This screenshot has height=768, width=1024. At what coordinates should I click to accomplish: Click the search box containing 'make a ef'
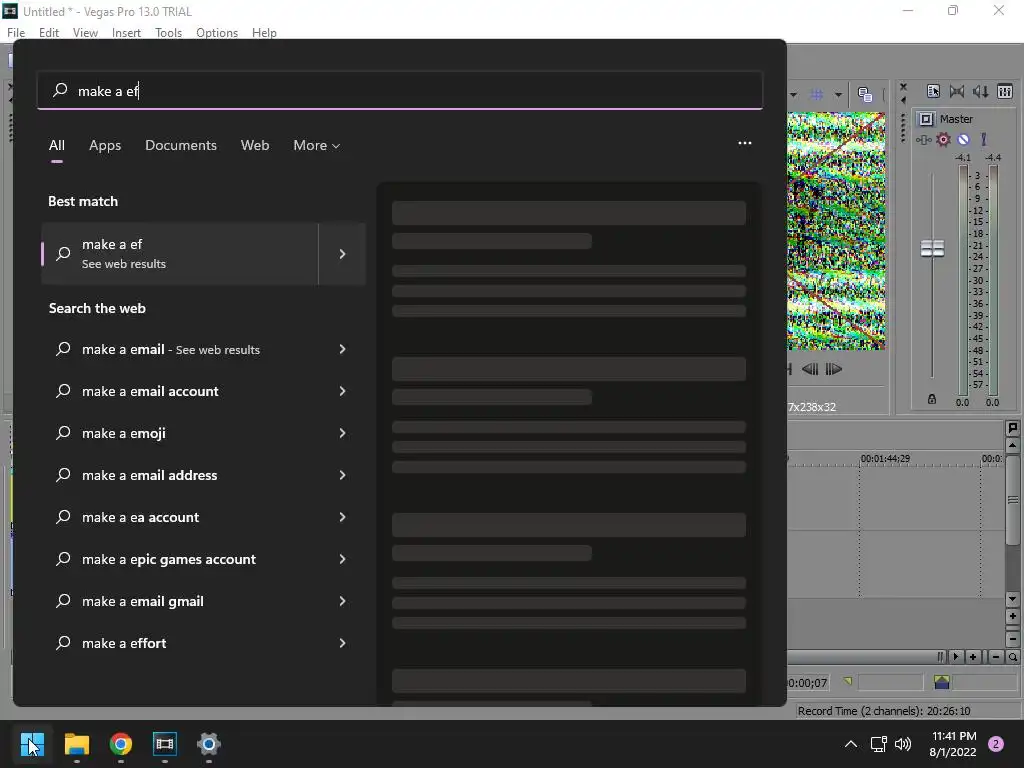click(x=400, y=91)
